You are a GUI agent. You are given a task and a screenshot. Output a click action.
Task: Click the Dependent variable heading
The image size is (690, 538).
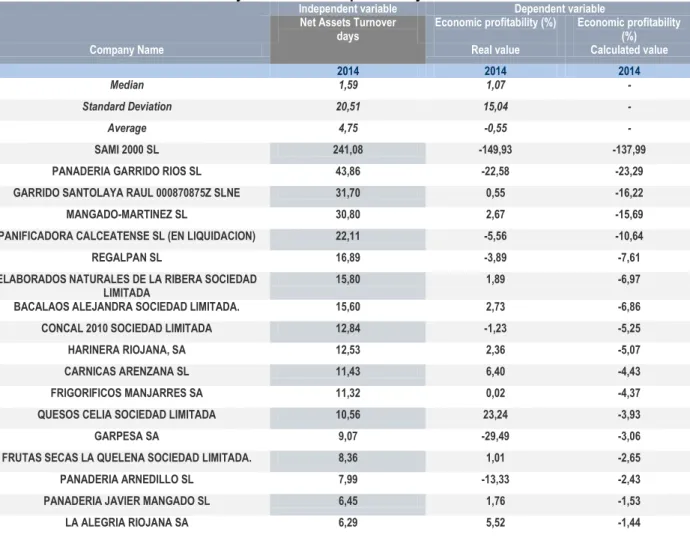pos(559,9)
